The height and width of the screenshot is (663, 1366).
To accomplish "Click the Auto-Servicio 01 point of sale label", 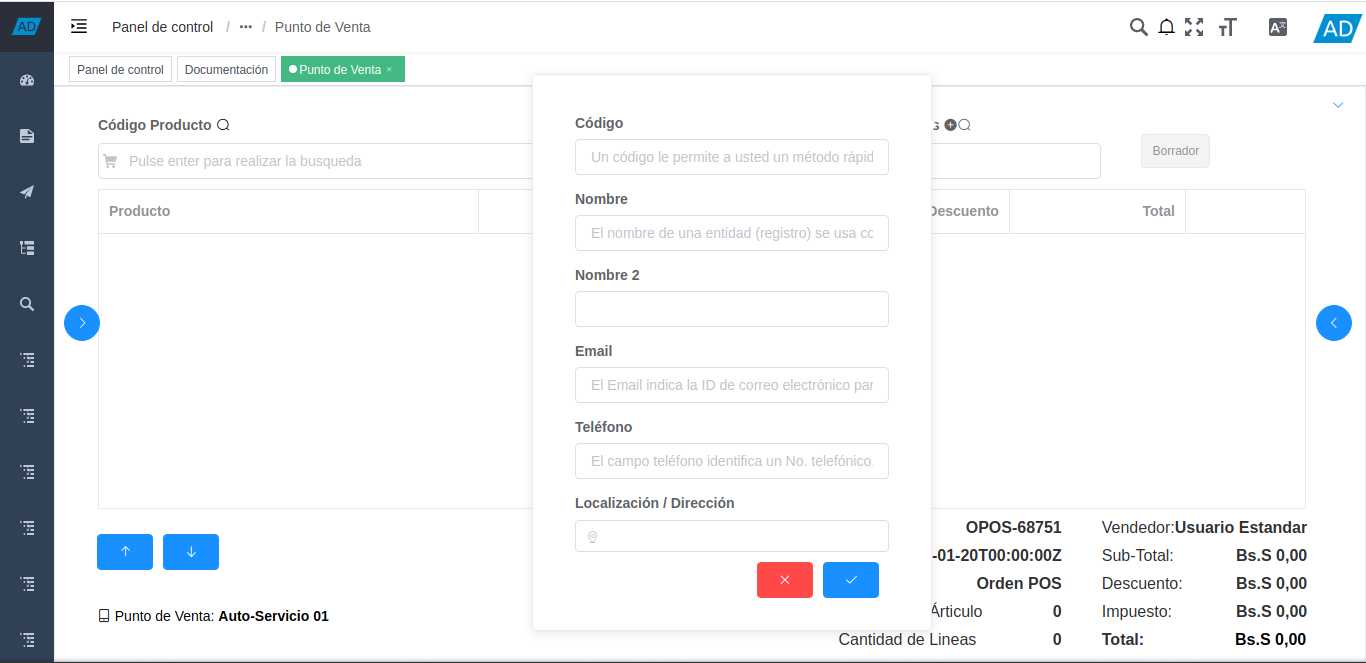I will pyautogui.click(x=273, y=616).
